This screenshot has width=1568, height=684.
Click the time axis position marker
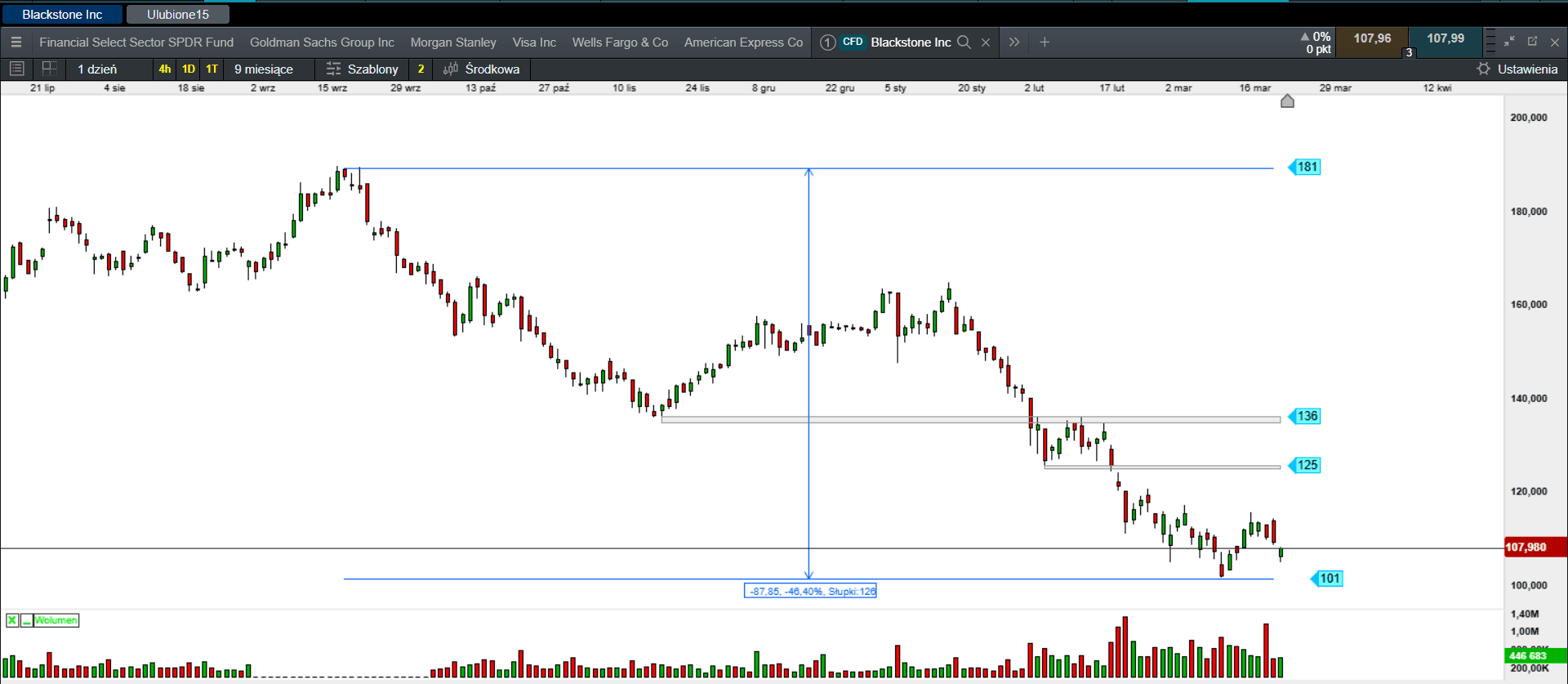coord(1287,101)
